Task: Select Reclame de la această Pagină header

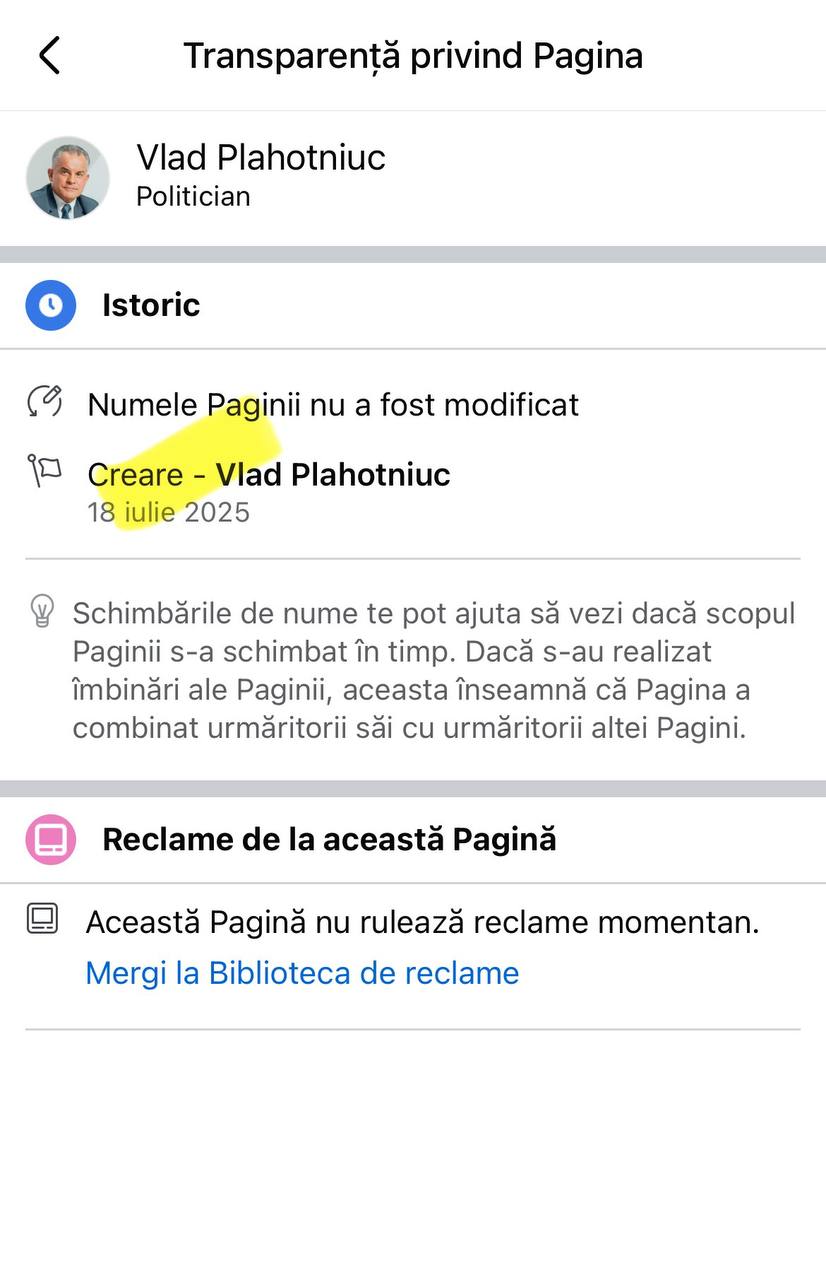Action: click(x=329, y=839)
